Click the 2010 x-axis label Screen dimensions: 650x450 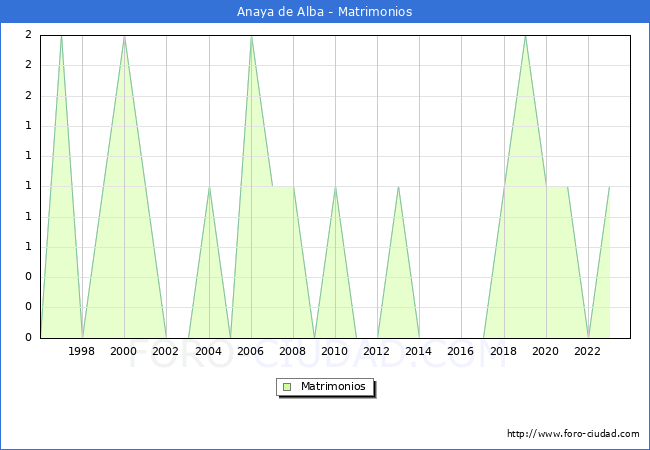coord(335,351)
